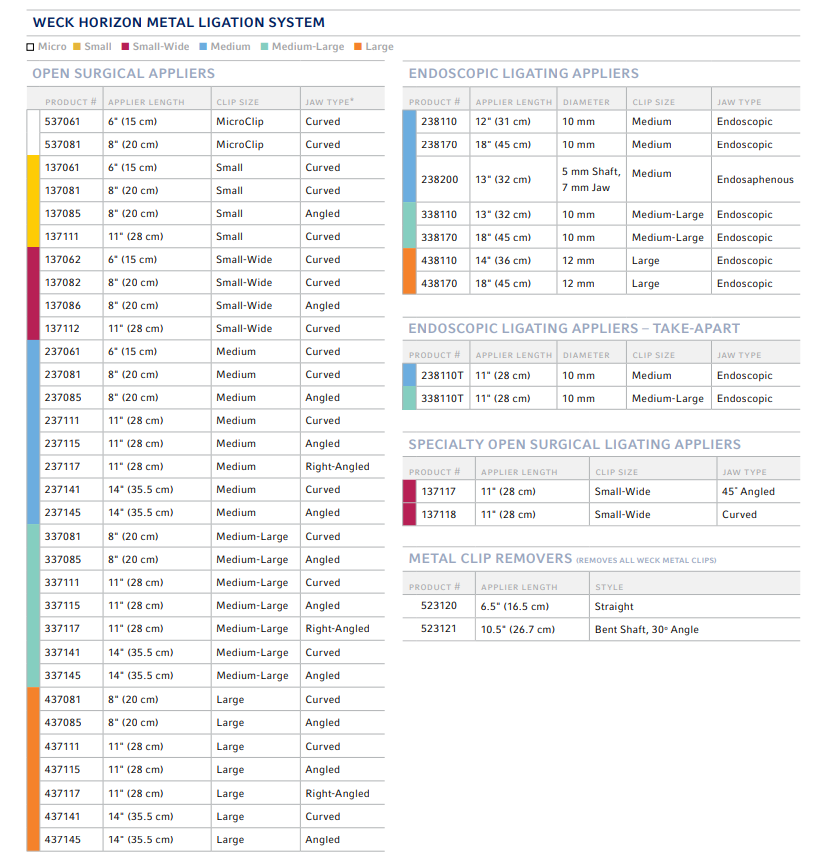
Task: Select product number 537061
Action: pos(62,122)
